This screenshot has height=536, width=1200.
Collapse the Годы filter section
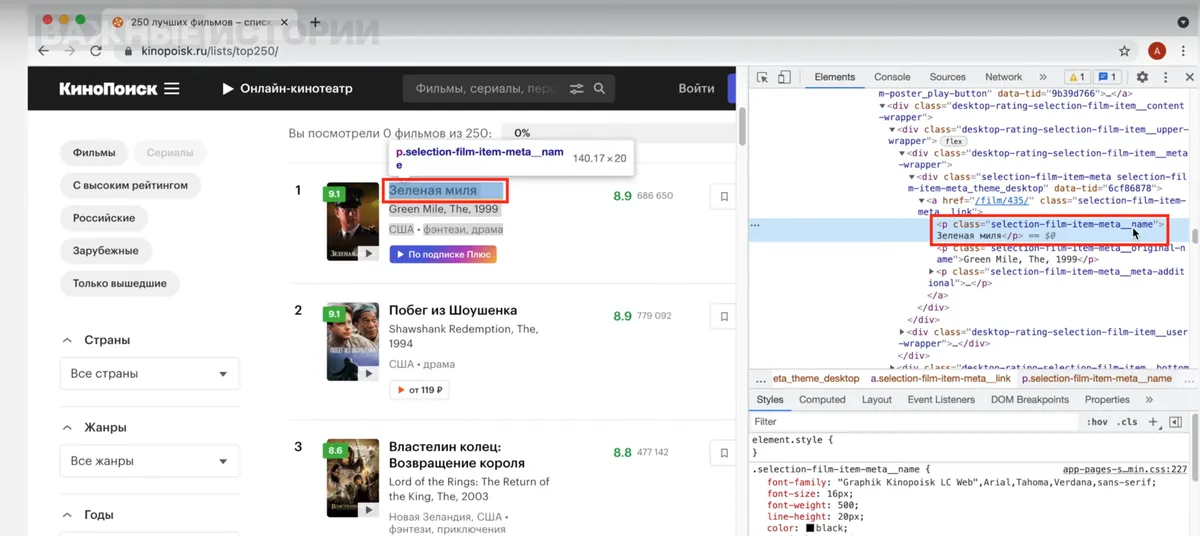pos(68,515)
